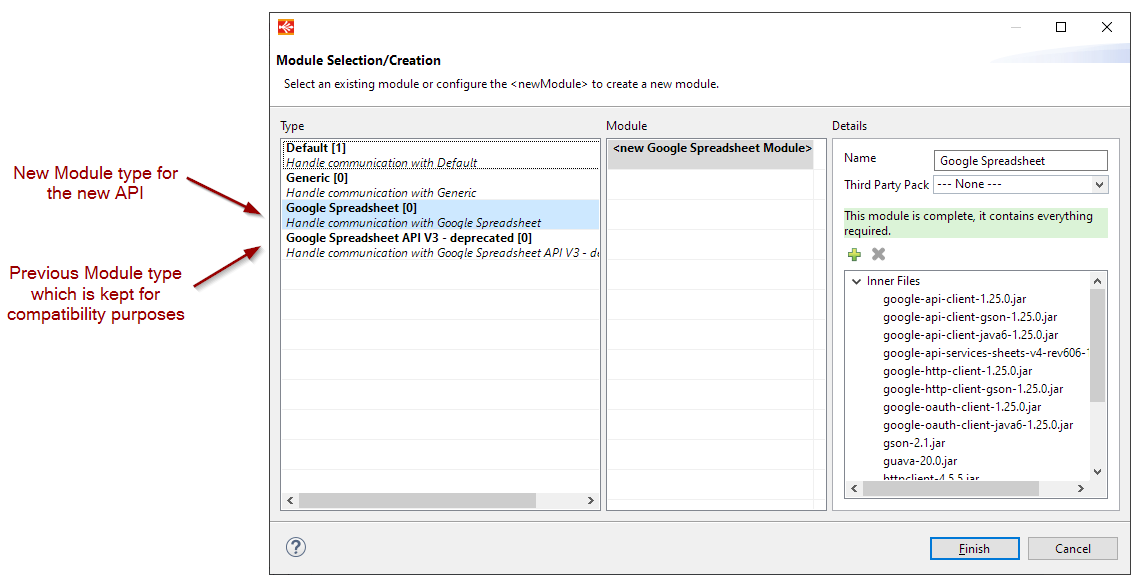Click Type list scroll left arrow

(x=290, y=501)
